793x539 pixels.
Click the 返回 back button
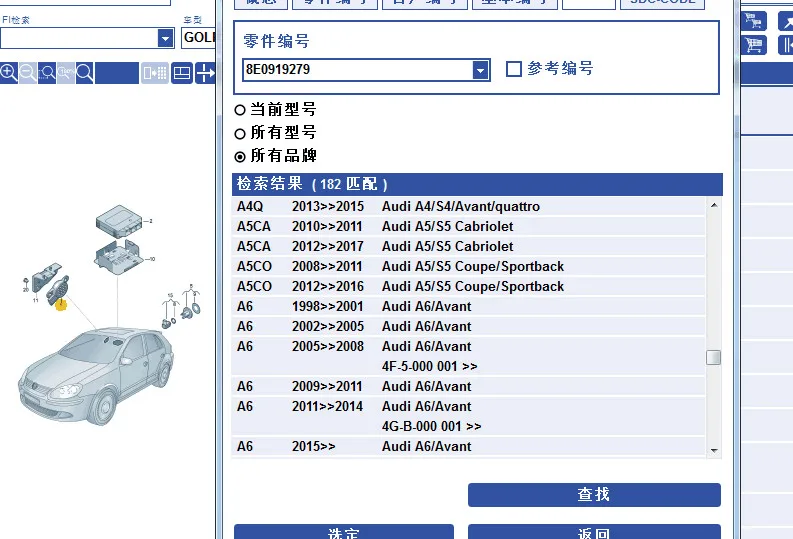594,532
